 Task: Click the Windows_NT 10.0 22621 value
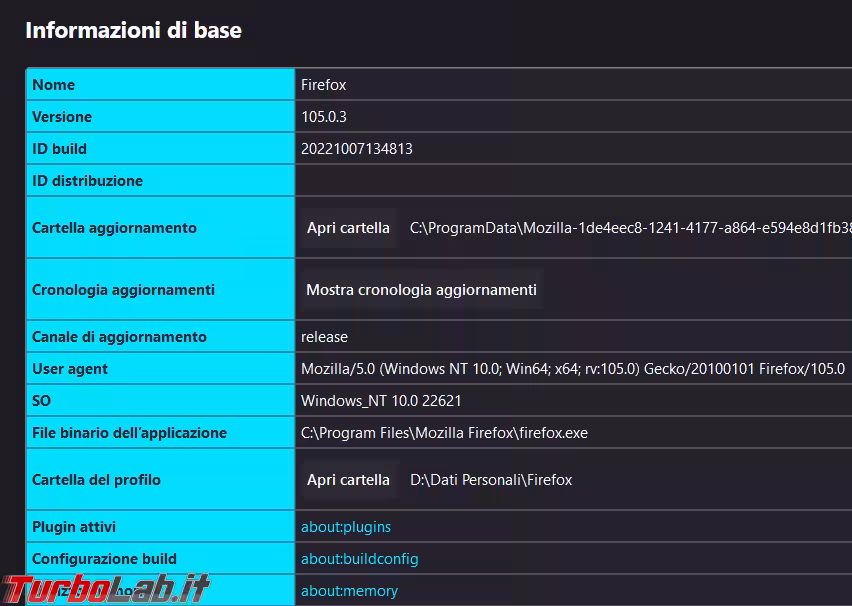381,401
